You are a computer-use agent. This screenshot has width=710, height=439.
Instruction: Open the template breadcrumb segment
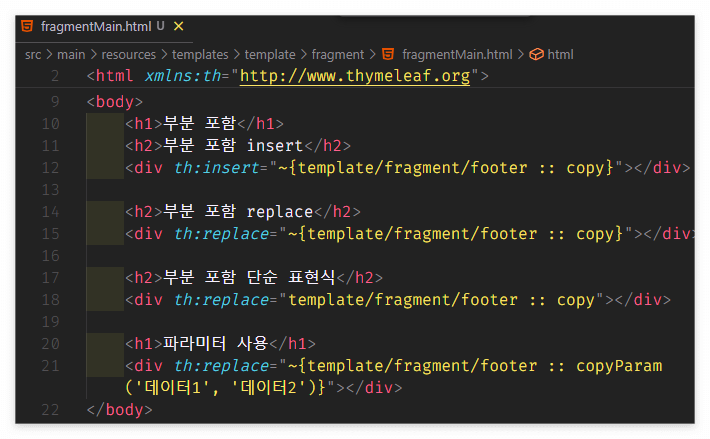pyautogui.click(x=270, y=55)
